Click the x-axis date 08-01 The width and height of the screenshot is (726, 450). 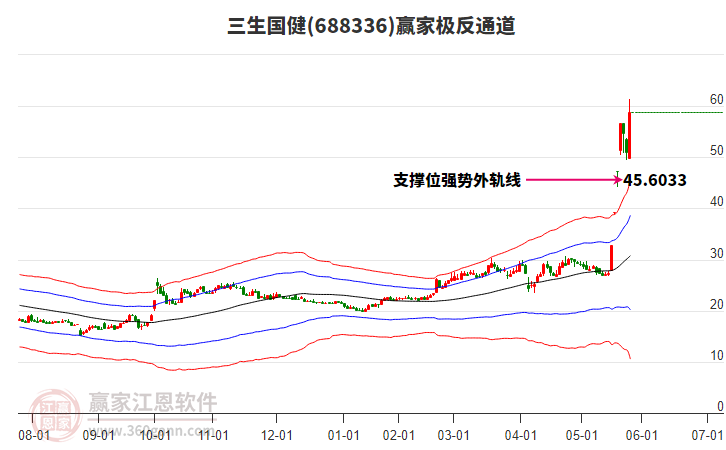click(x=34, y=436)
